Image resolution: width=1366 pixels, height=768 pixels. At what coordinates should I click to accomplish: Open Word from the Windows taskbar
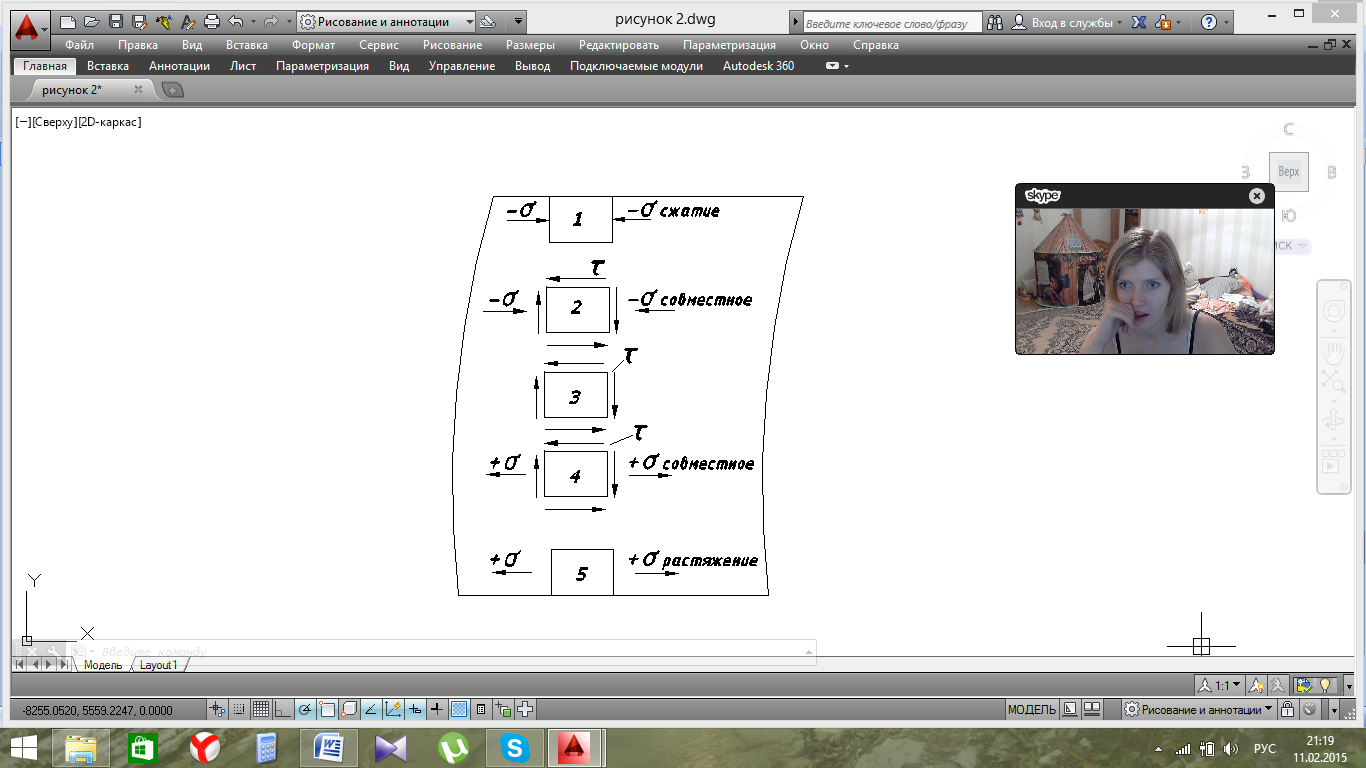point(329,747)
